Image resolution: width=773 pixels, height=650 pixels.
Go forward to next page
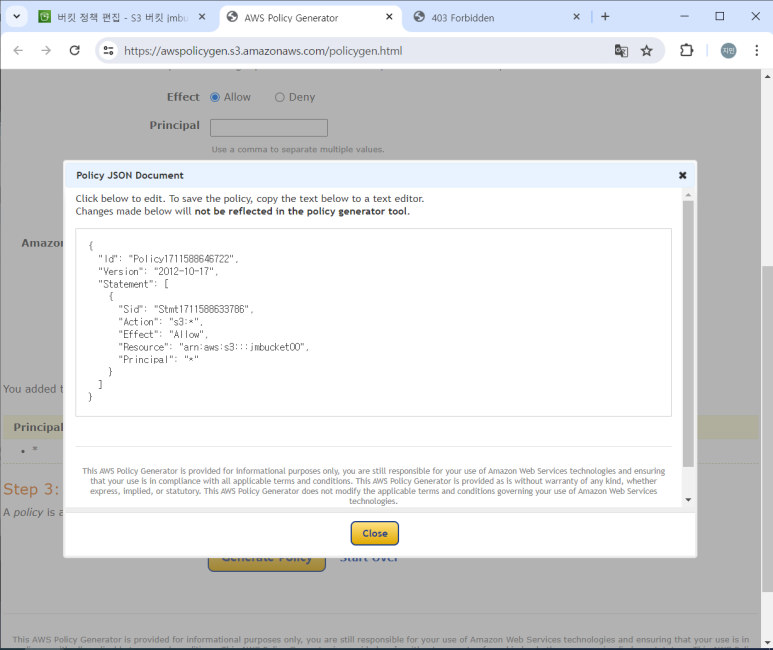pyautogui.click(x=46, y=50)
